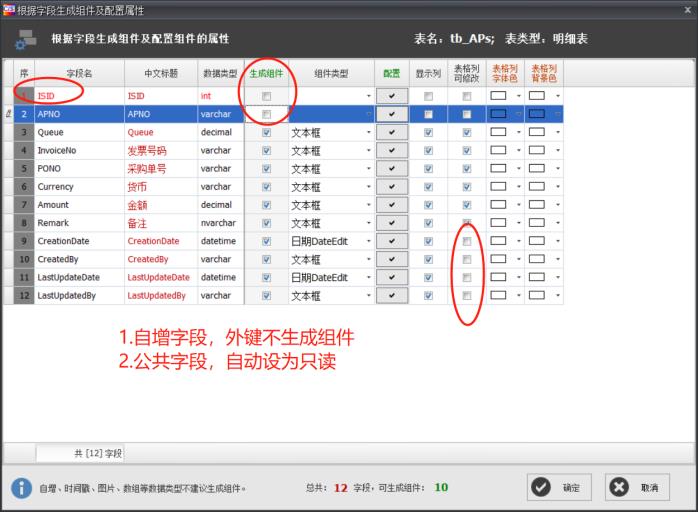Viewport: 698px width, 513px height.
Task: Click background color swatch for APNO row
Action: (x=536, y=114)
